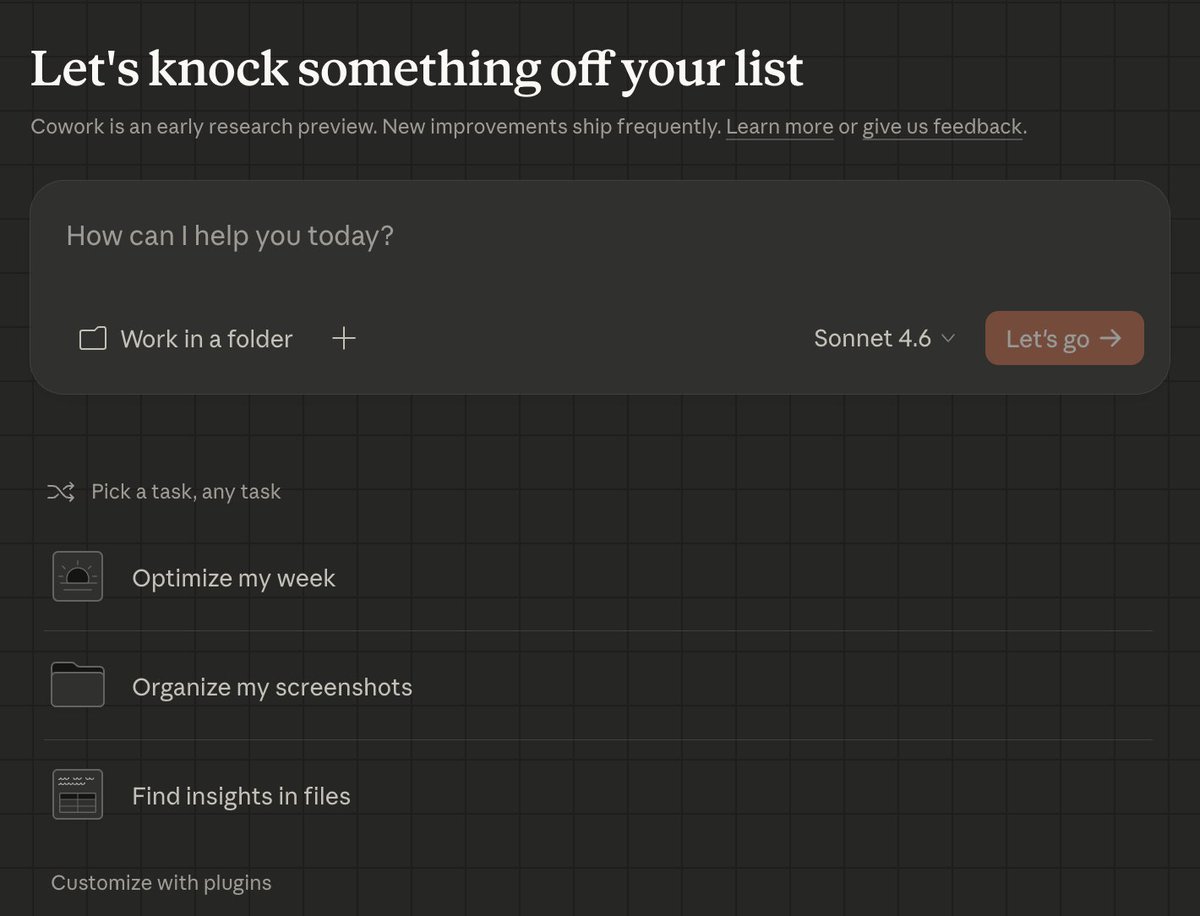
Task: Open the Sonnet 4.6 model dropdown
Action: [x=872, y=339]
